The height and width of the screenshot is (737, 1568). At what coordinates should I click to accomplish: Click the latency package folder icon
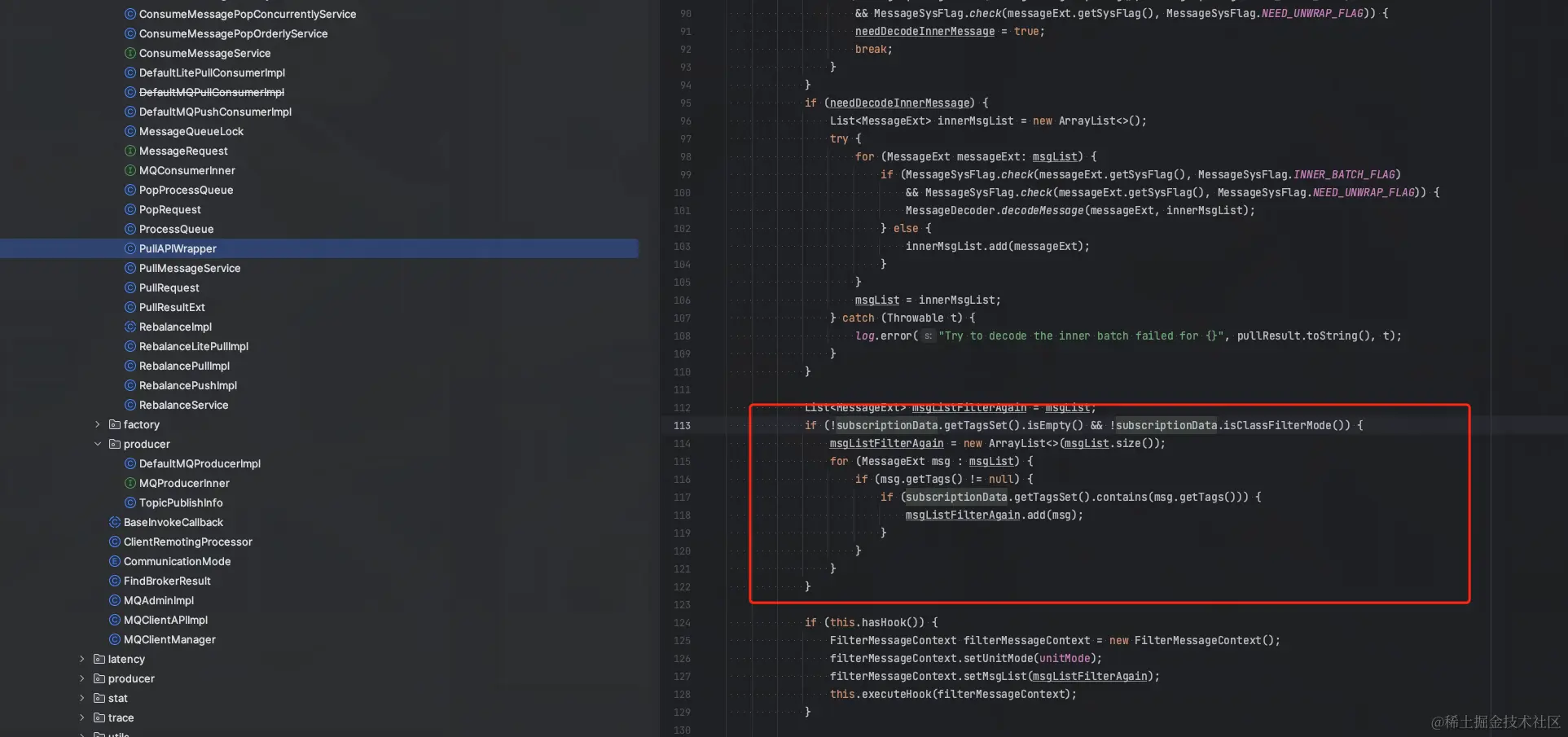click(x=99, y=659)
